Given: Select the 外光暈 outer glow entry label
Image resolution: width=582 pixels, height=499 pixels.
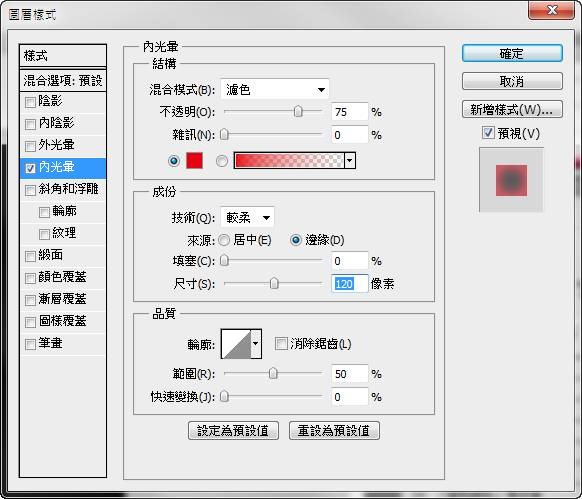Looking at the screenshot, I should pos(56,145).
